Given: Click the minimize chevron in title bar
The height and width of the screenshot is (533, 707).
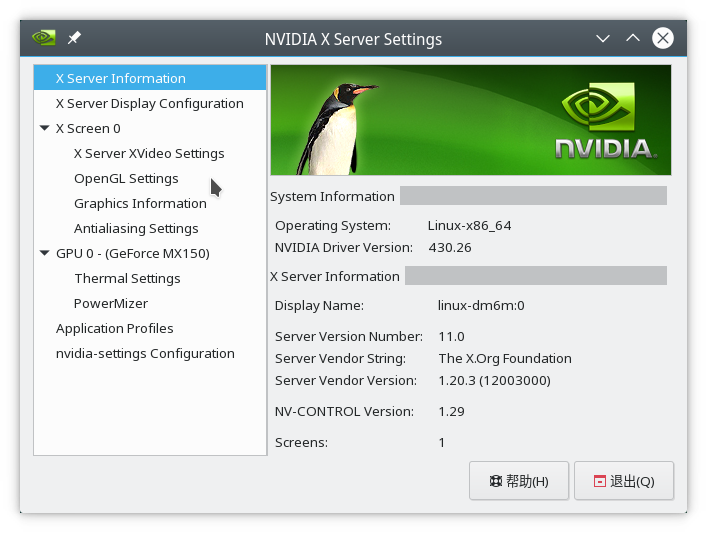Looking at the screenshot, I should coord(603,38).
